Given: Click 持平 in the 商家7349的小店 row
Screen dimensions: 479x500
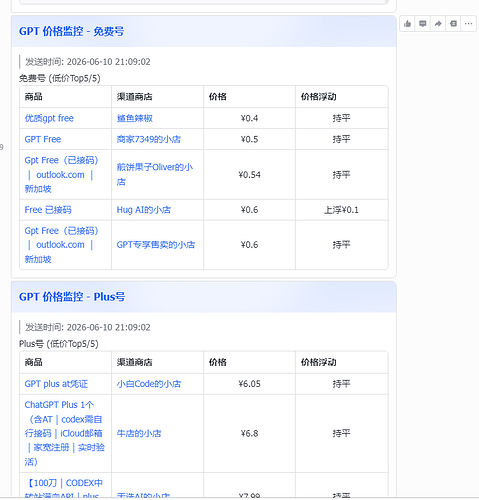Looking at the screenshot, I should tap(341, 139).
